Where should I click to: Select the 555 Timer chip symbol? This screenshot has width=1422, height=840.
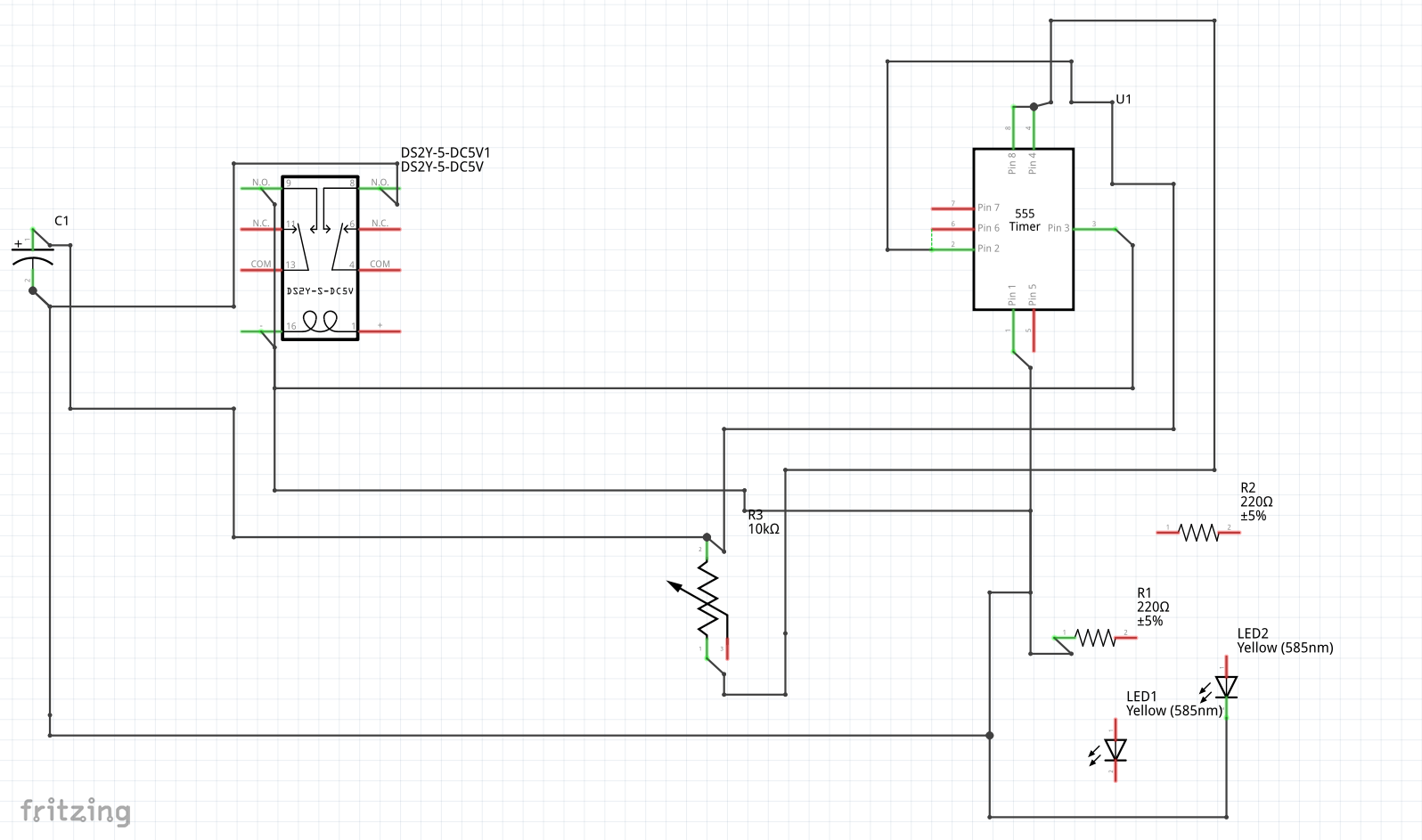pos(1023,229)
